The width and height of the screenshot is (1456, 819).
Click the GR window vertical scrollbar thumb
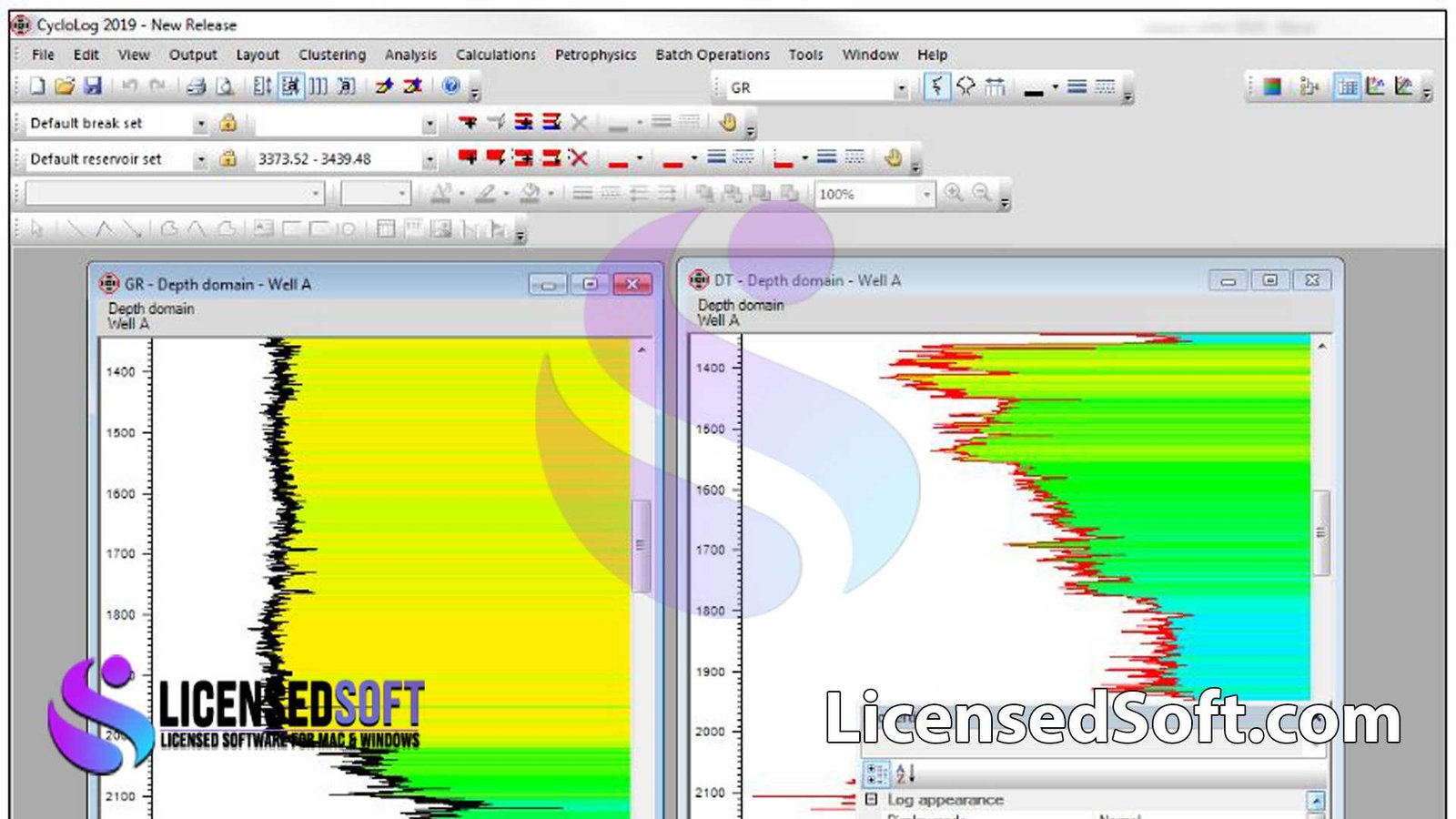641,545
